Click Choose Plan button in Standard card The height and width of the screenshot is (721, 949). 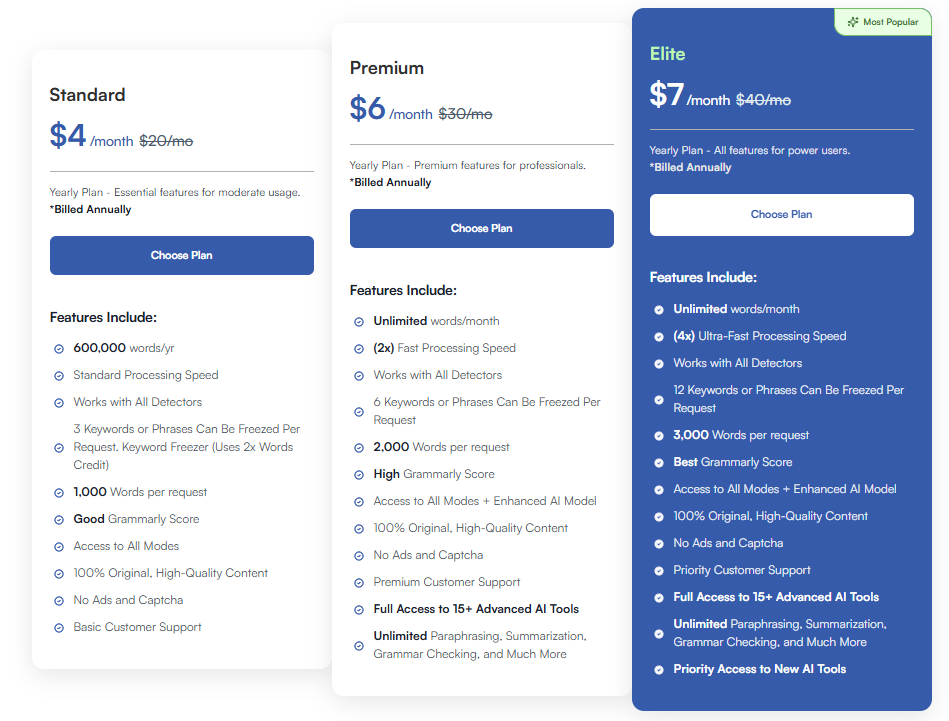pos(181,255)
